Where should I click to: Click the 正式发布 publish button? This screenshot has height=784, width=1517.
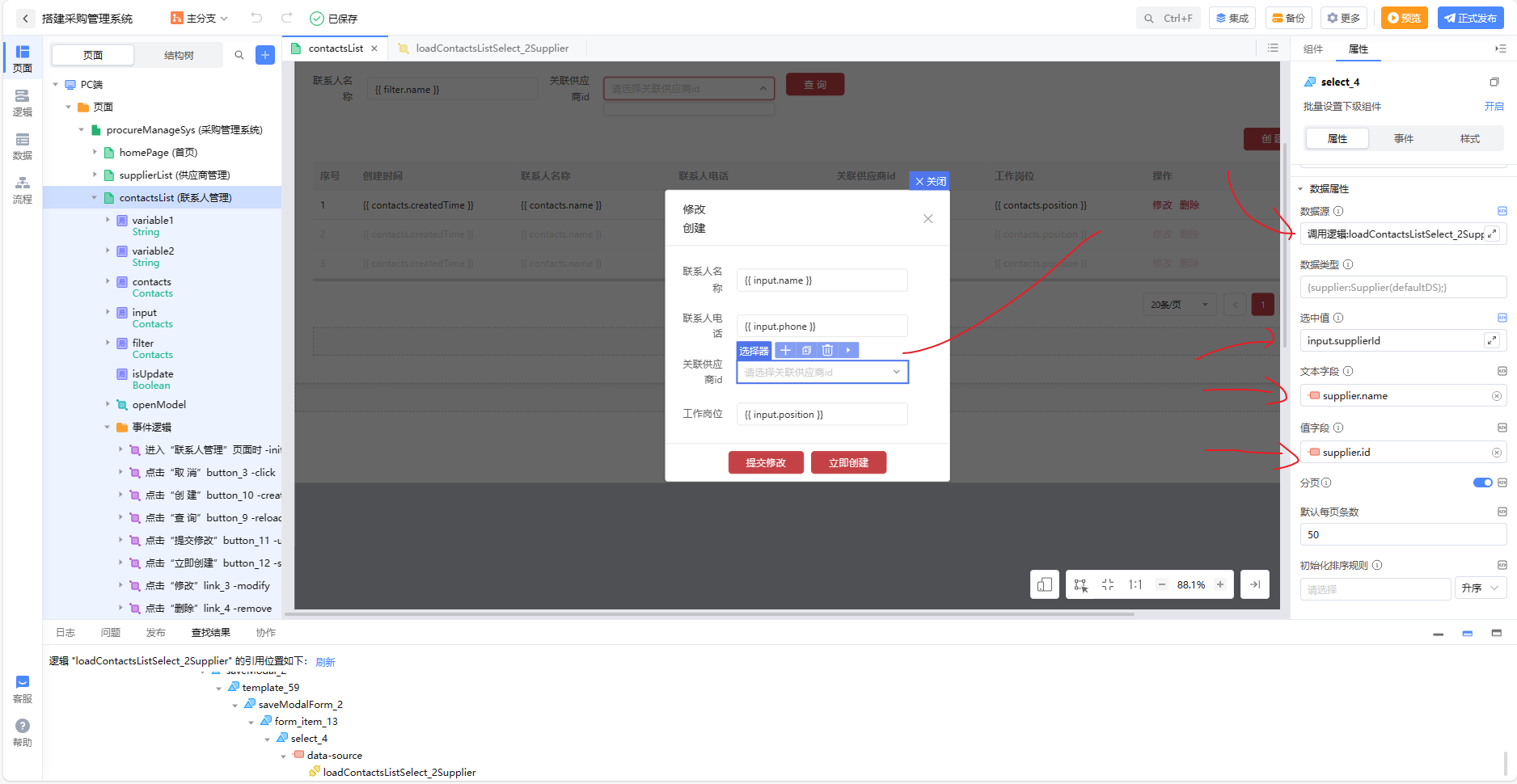(x=1470, y=18)
